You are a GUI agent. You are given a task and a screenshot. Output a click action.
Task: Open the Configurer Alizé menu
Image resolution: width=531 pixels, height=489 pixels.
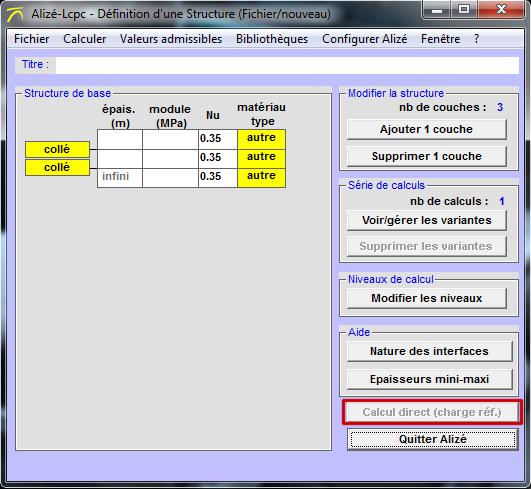[365, 39]
